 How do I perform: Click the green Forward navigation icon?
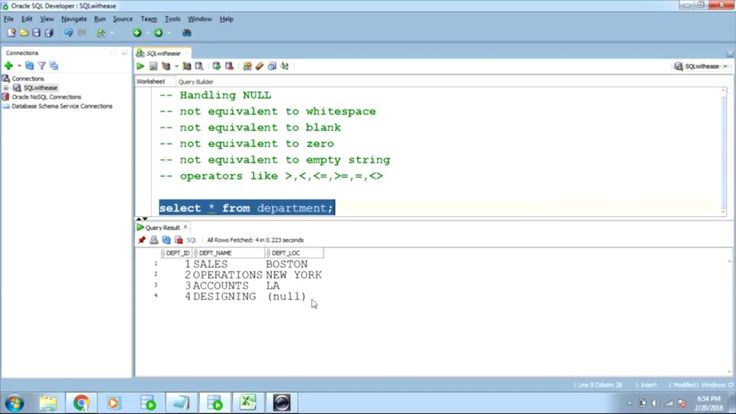159,33
